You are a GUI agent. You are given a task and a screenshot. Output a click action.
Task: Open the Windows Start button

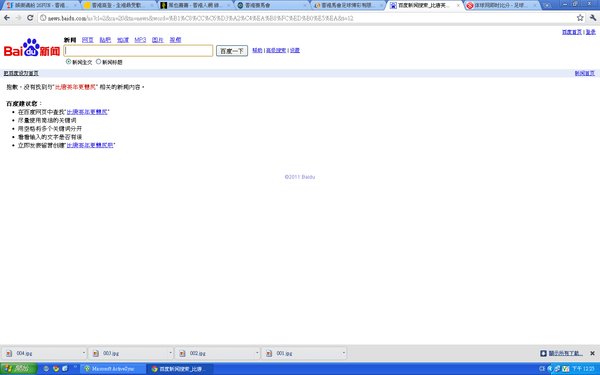point(18,369)
